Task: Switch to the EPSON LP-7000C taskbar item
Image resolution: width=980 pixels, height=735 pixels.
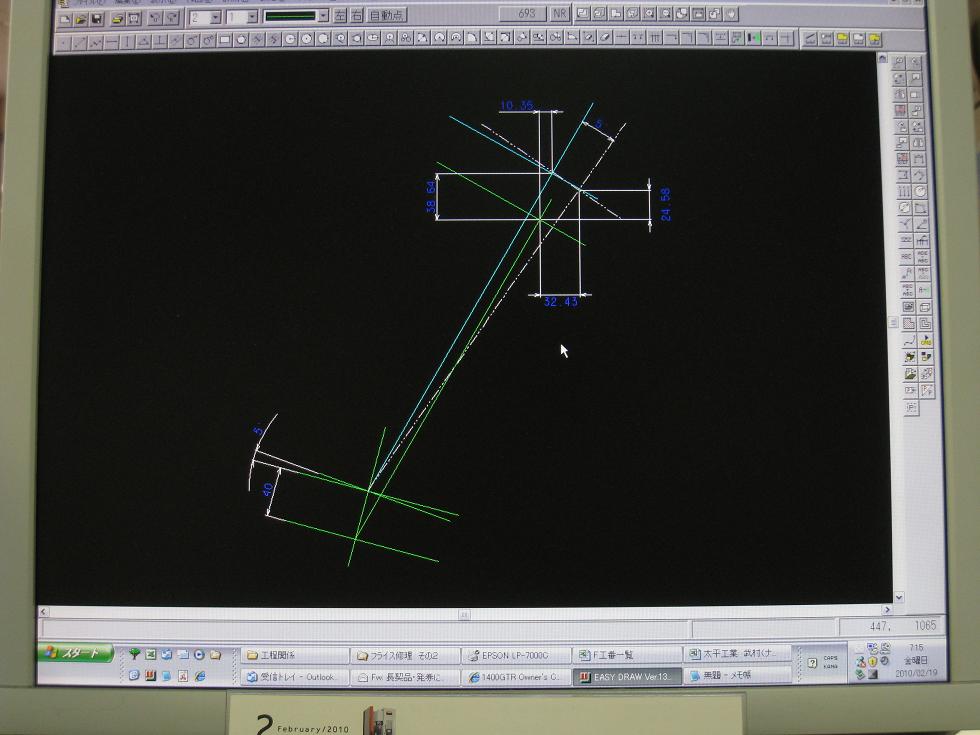Action: (517, 656)
